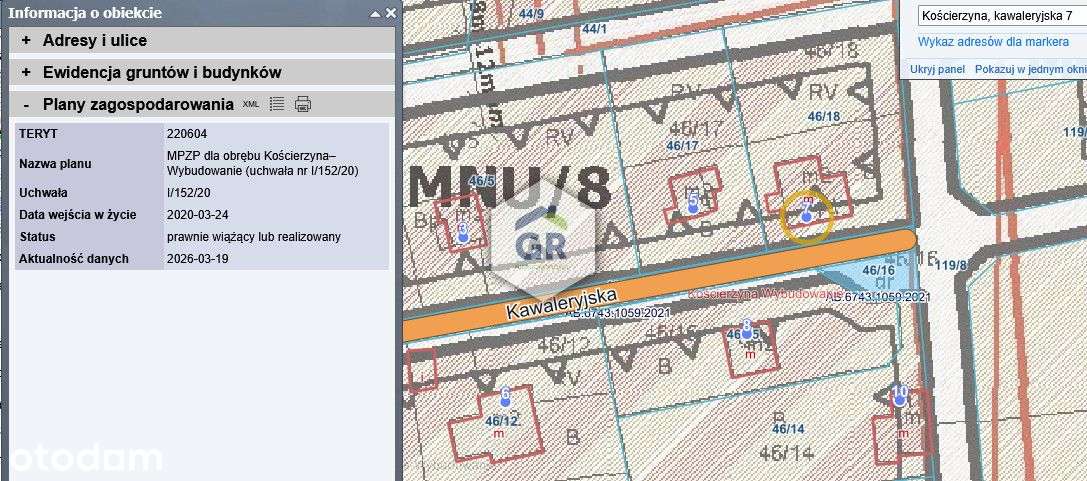Click Pokazuj w jednym oknie link
The width and height of the screenshot is (1087, 481).
tap(1030, 69)
